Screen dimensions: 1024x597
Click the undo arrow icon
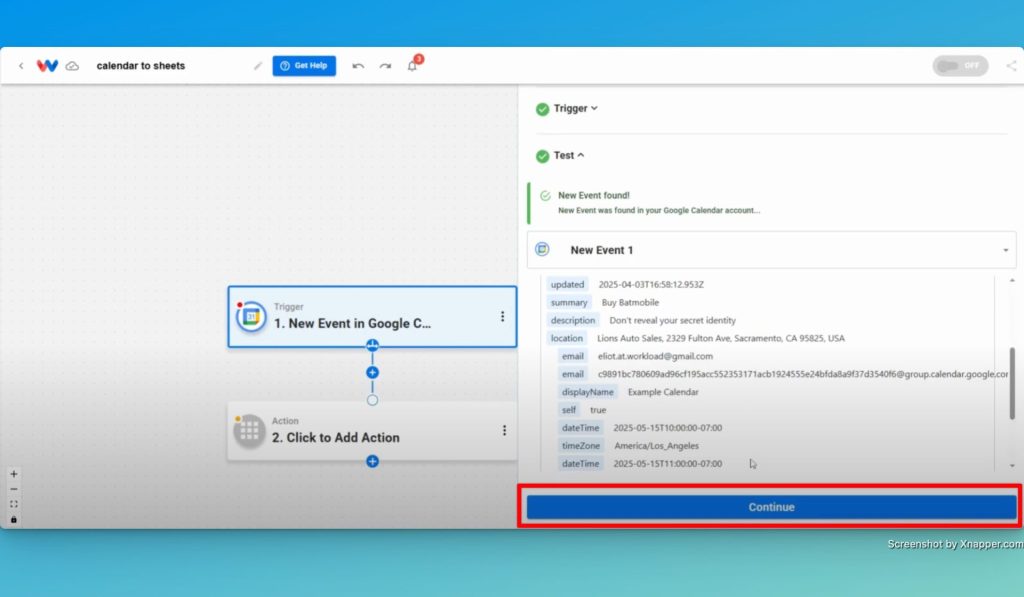[x=358, y=66]
